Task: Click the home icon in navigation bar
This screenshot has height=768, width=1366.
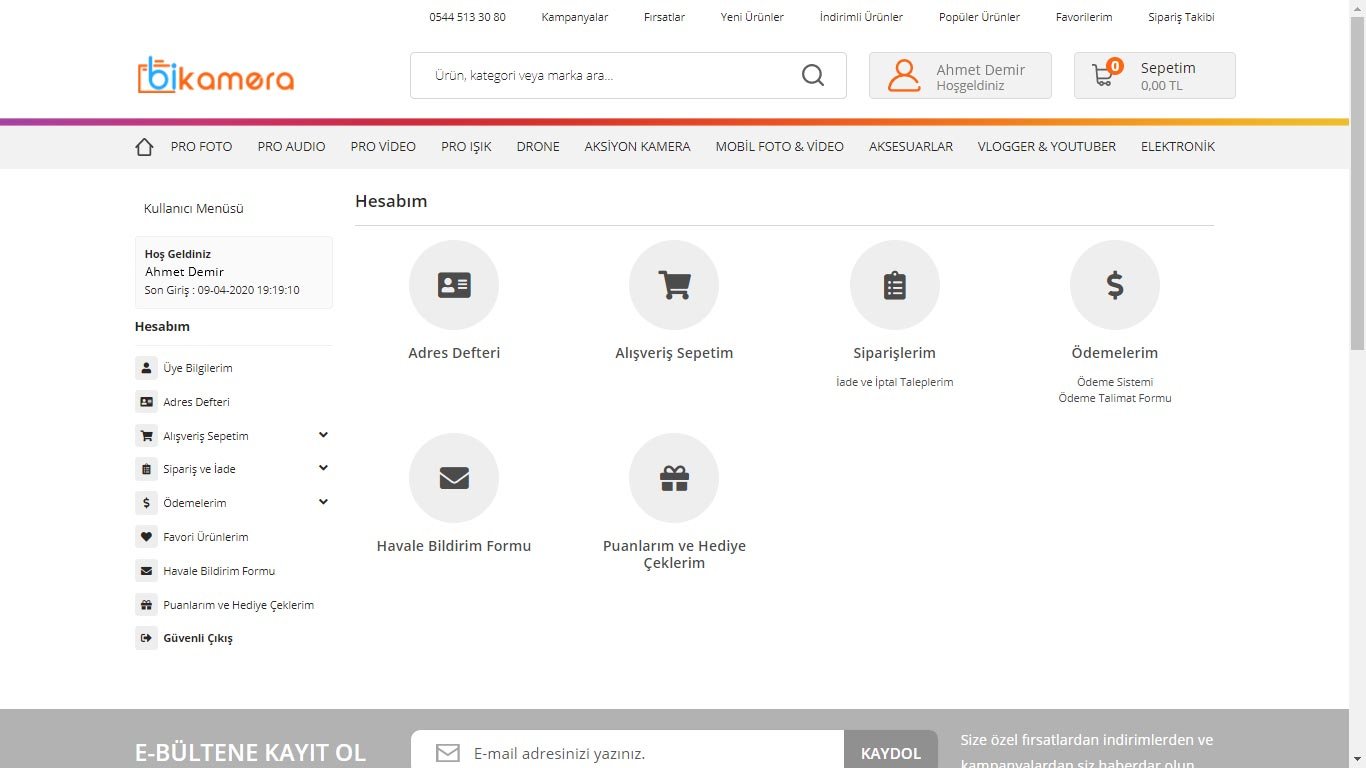Action: pos(144,147)
